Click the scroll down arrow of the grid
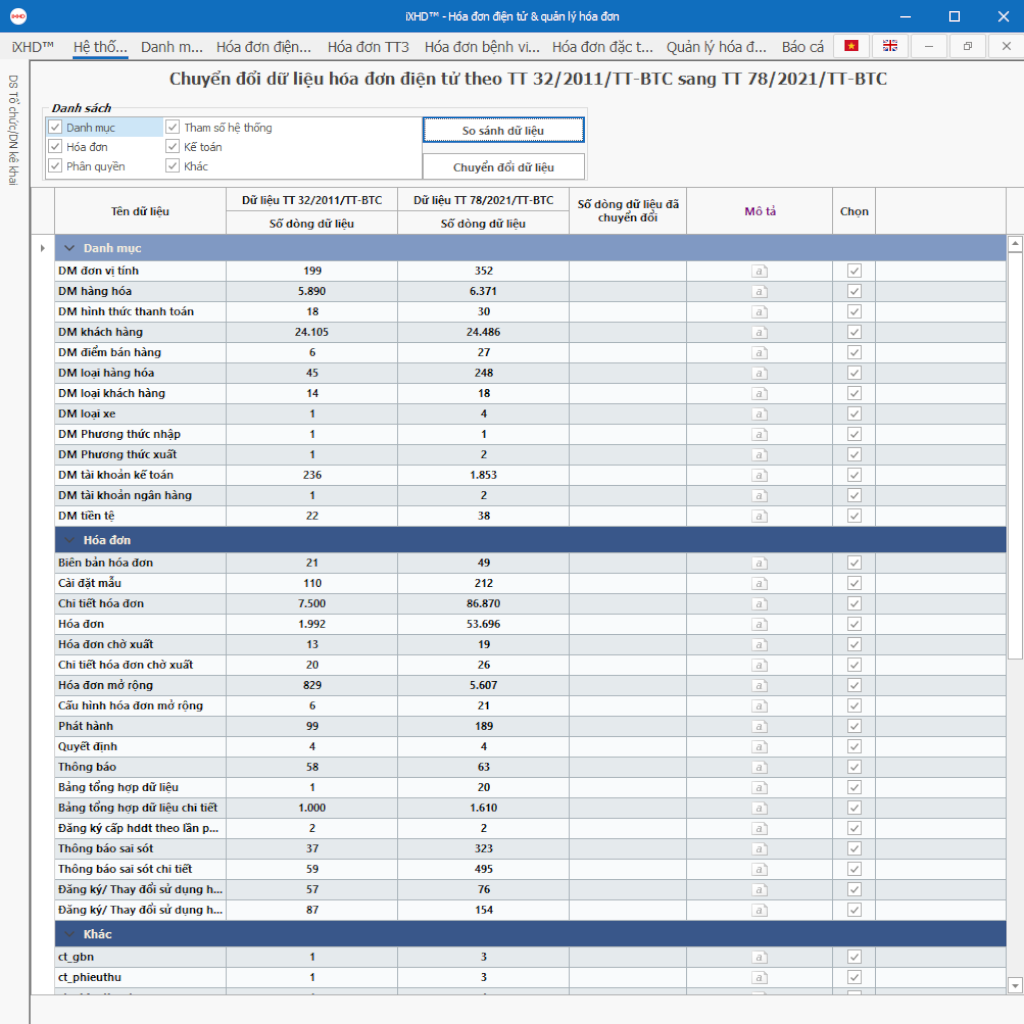This screenshot has height=1024, width=1024. click(1015, 984)
